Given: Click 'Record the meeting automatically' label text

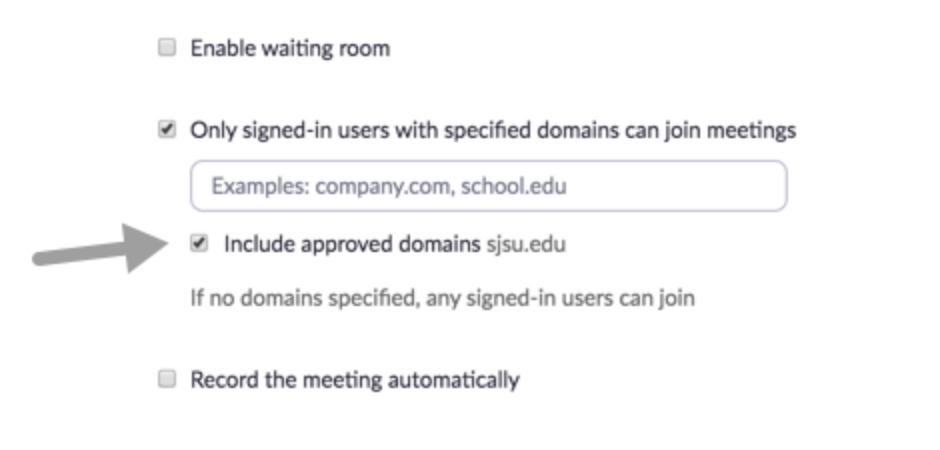Looking at the screenshot, I should point(355,380).
